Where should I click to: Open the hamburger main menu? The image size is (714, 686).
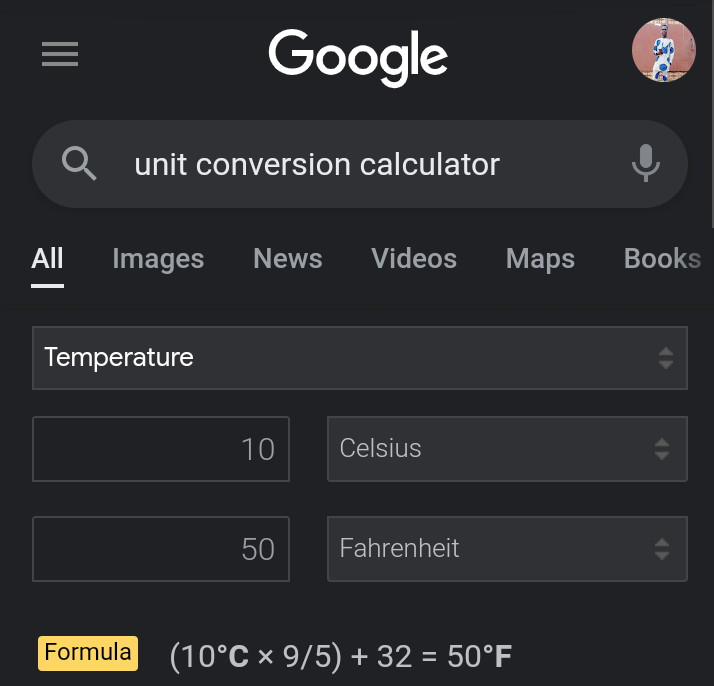coord(60,54)
